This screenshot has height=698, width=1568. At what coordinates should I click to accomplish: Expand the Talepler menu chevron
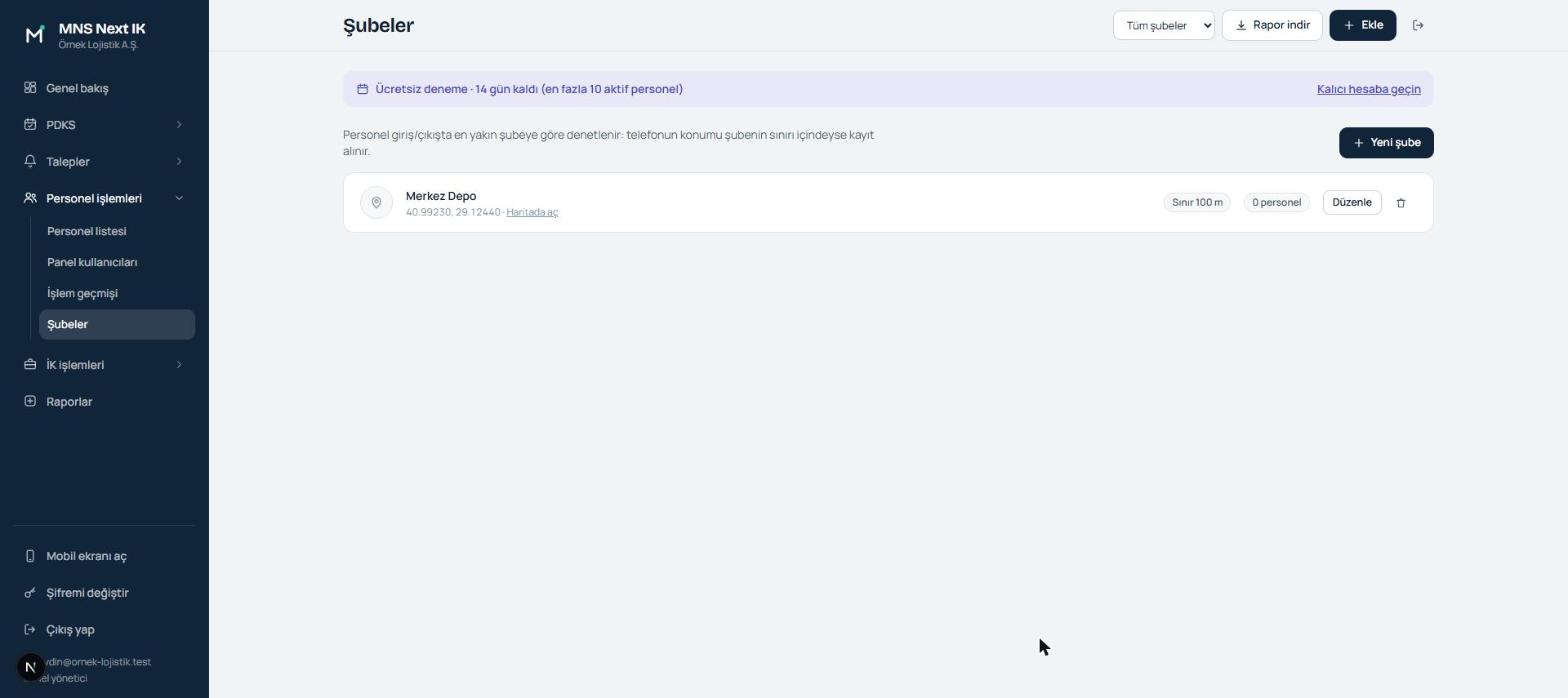(x=179, y=161)
